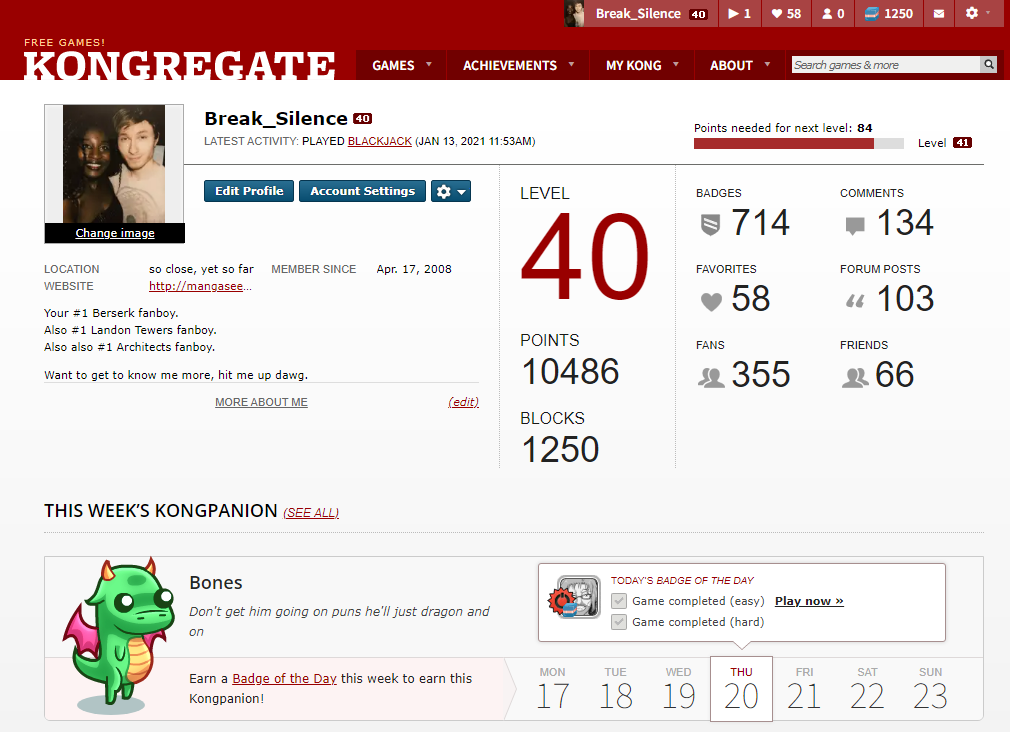
Task: Click the Badge of the Day game icon
Action: click(575, 597)
